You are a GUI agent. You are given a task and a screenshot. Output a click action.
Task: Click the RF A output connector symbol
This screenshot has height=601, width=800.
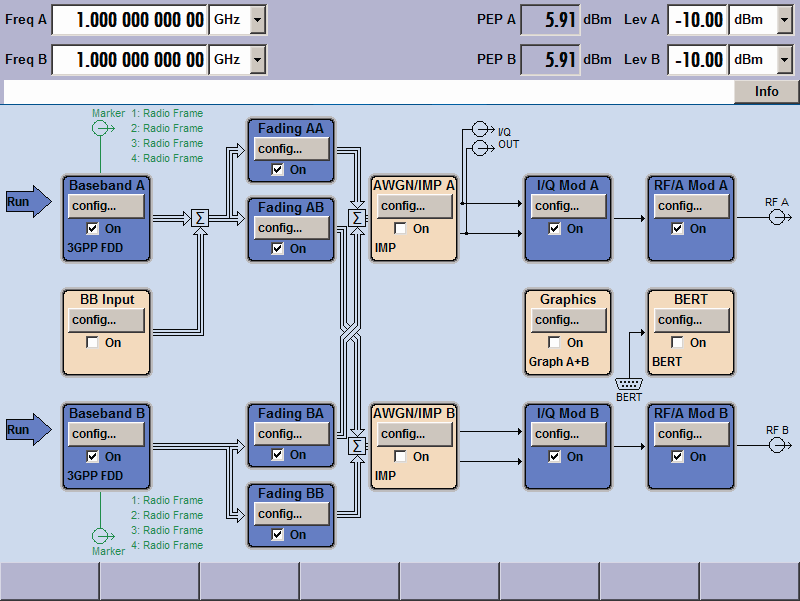(x=777, y=217)
